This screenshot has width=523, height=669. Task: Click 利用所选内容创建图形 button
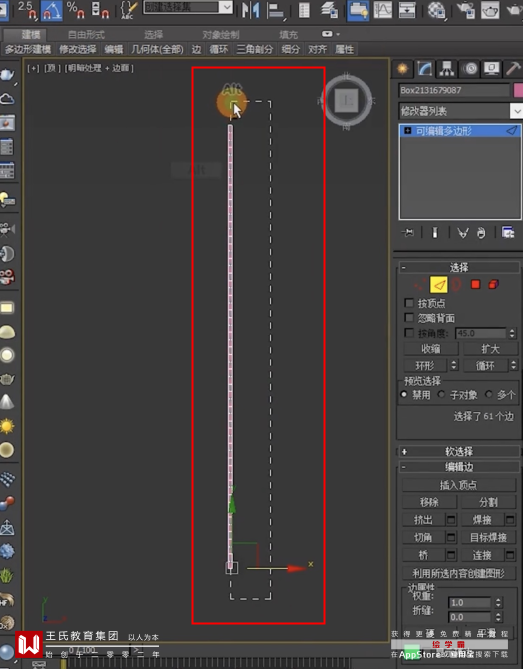click(x=459, y=573)
